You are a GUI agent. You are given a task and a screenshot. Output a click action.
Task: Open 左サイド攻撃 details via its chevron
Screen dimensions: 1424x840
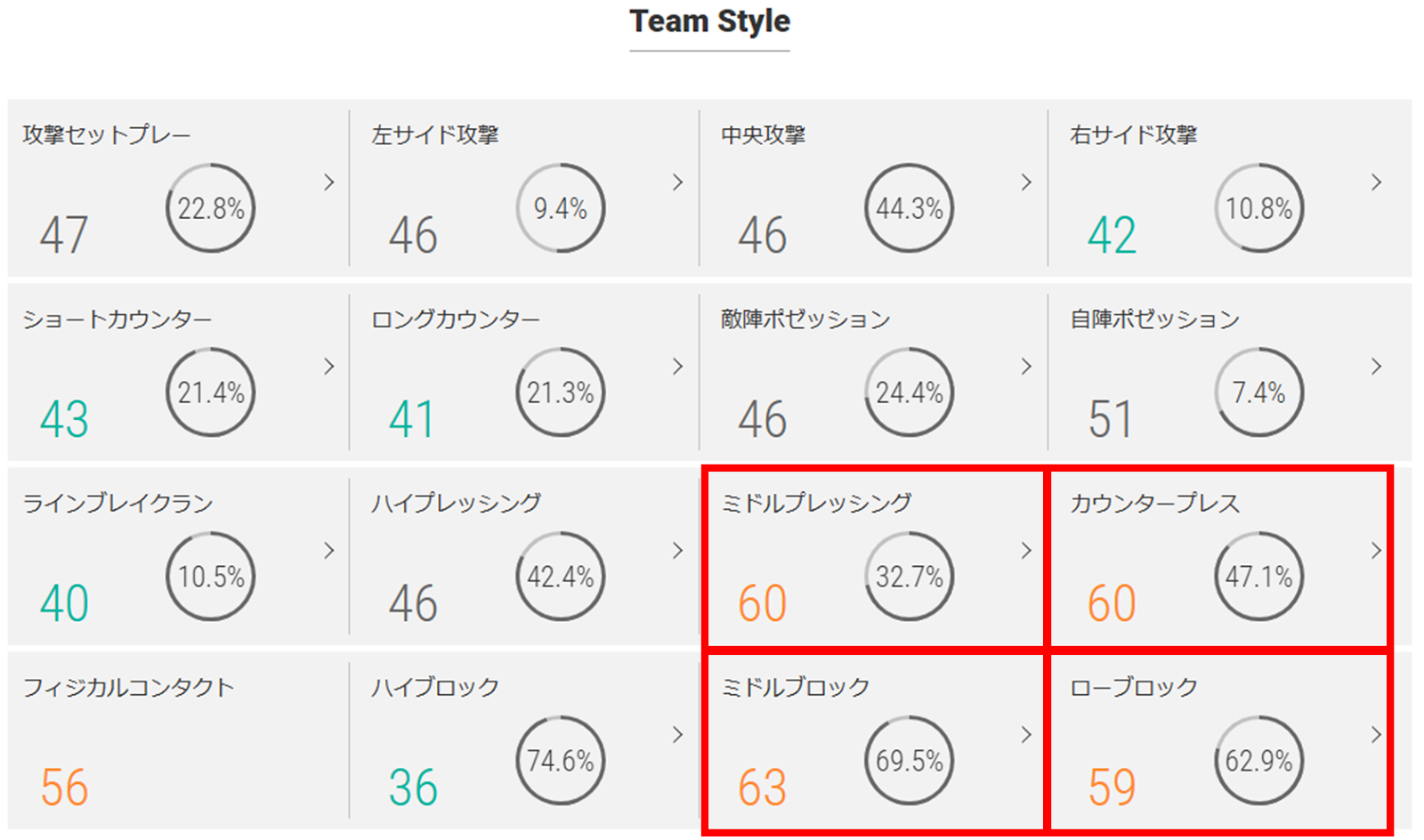click(x=678, y=182)
